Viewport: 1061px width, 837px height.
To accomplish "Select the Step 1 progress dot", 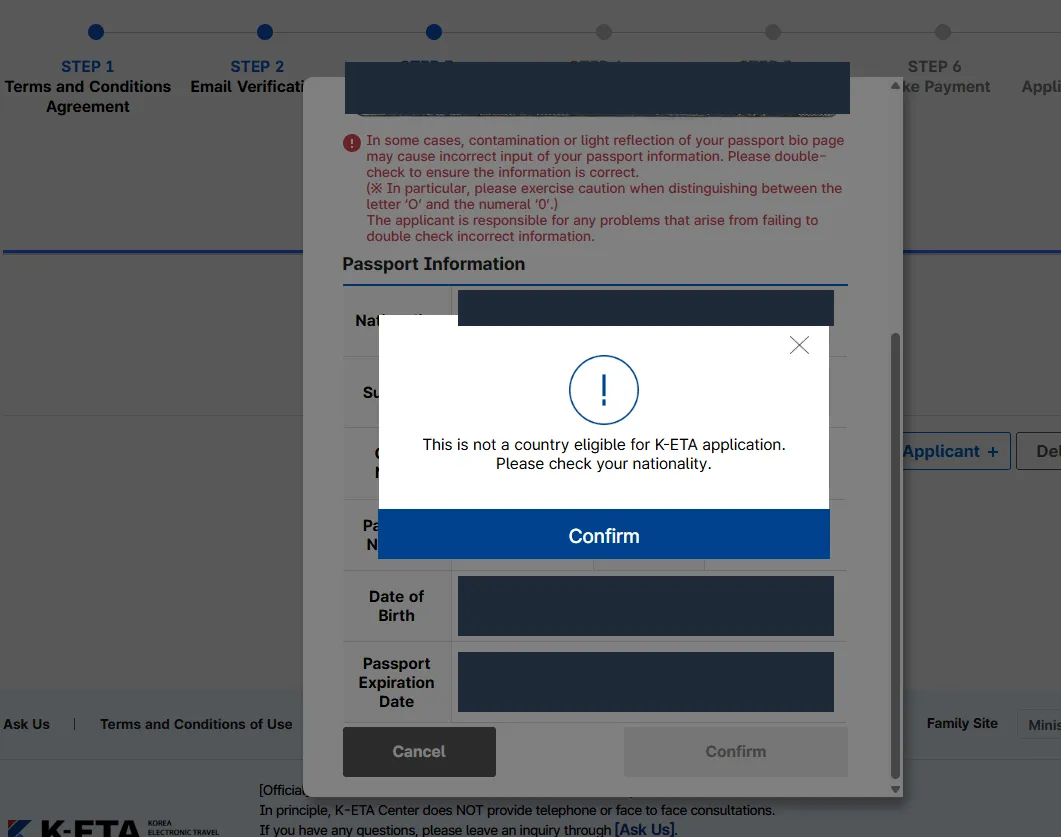I will (96, 32).
